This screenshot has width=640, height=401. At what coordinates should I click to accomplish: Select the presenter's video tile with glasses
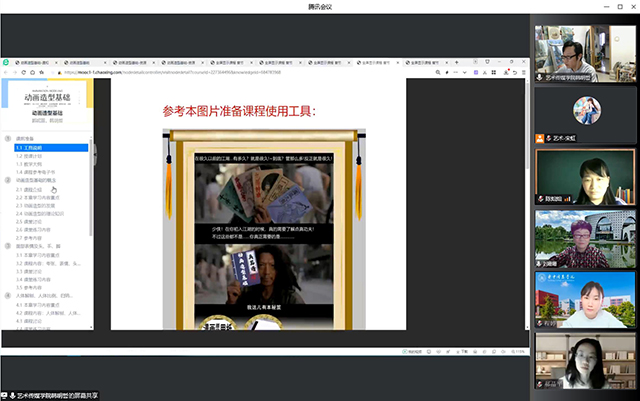click(585, 54)
